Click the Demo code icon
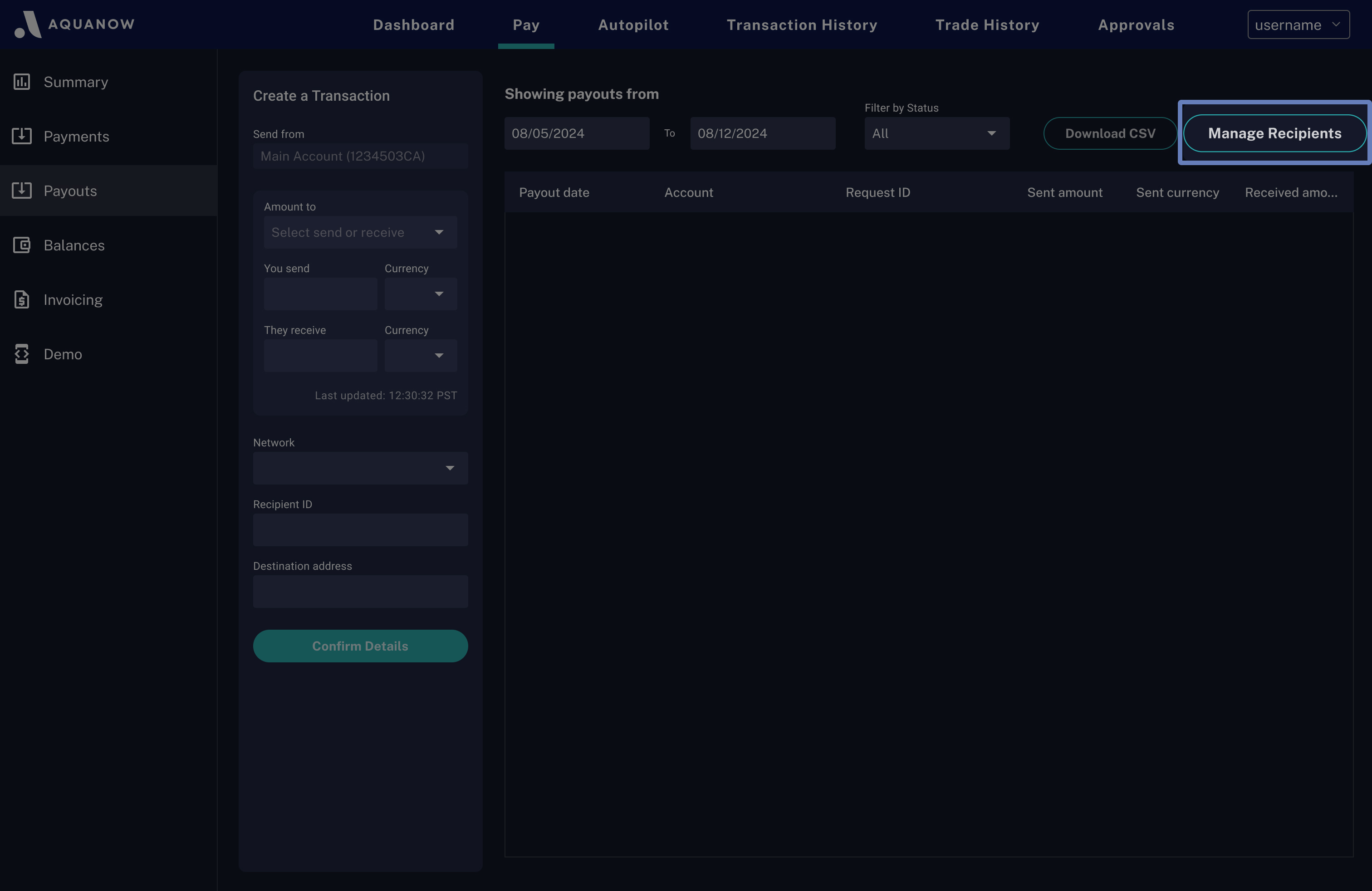 tap(22, 354)
